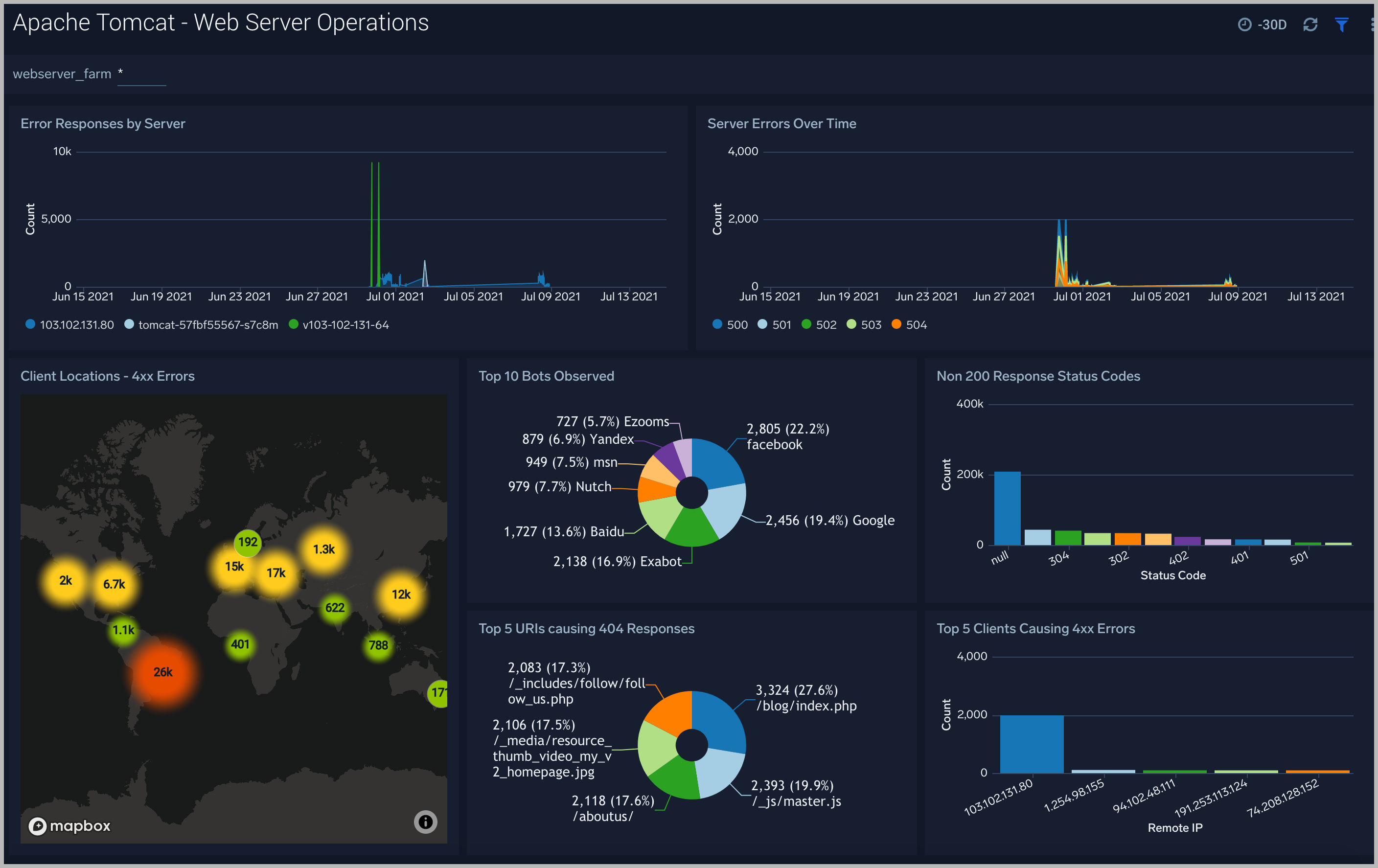The width and height of the screenshot is (1378, 868).
Task: Click the Error Responses by Server title
Action: (x=103, y=124)
